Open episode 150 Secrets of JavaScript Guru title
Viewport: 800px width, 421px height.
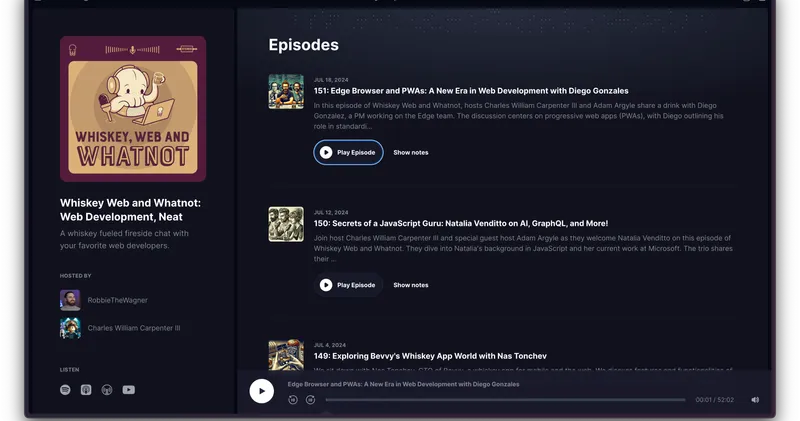tap(460, 223)
